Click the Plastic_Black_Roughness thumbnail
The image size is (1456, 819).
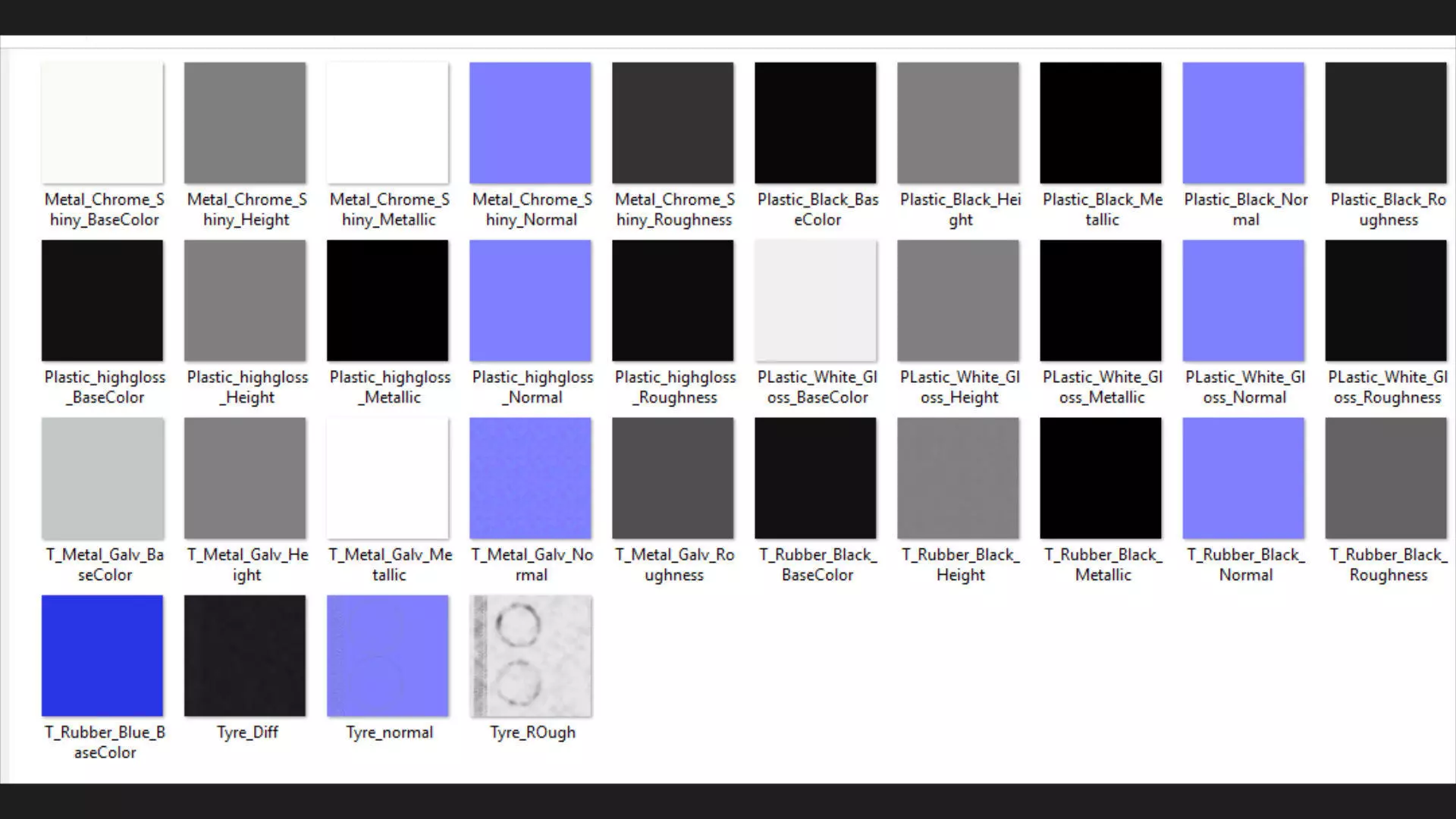1385,123
